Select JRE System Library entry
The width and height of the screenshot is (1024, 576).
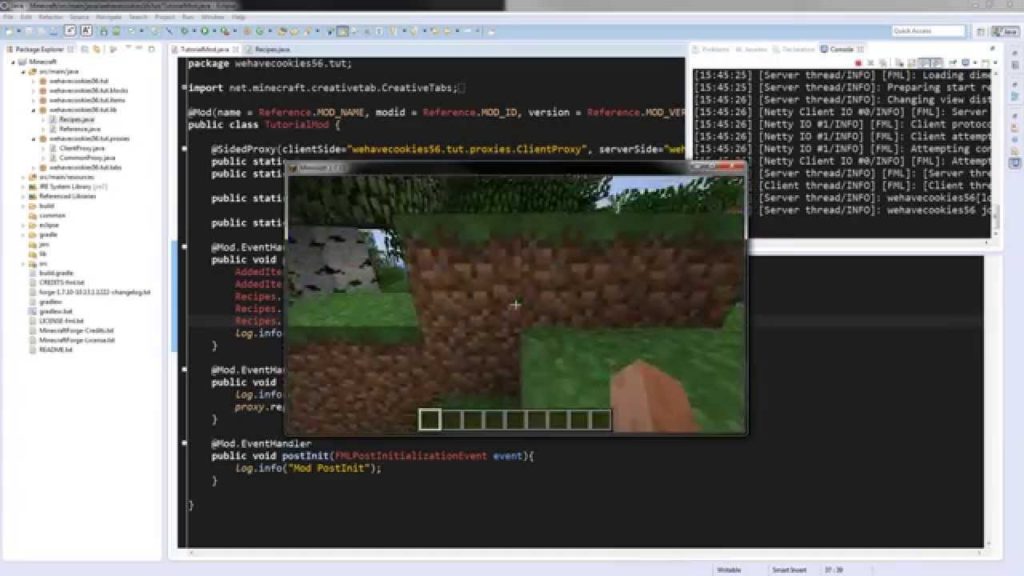coord(72,187)
